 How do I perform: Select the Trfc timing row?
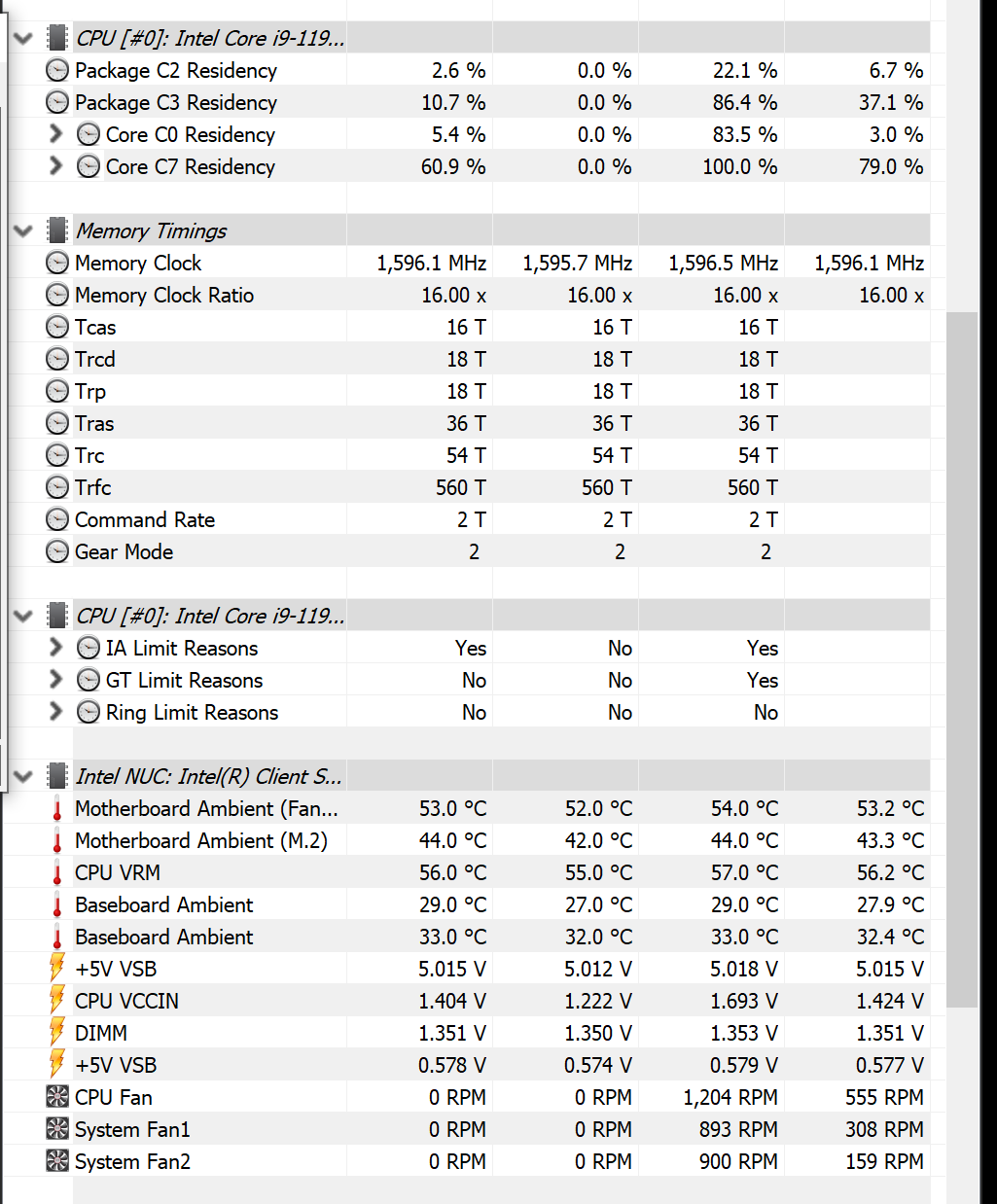(93, 488)
